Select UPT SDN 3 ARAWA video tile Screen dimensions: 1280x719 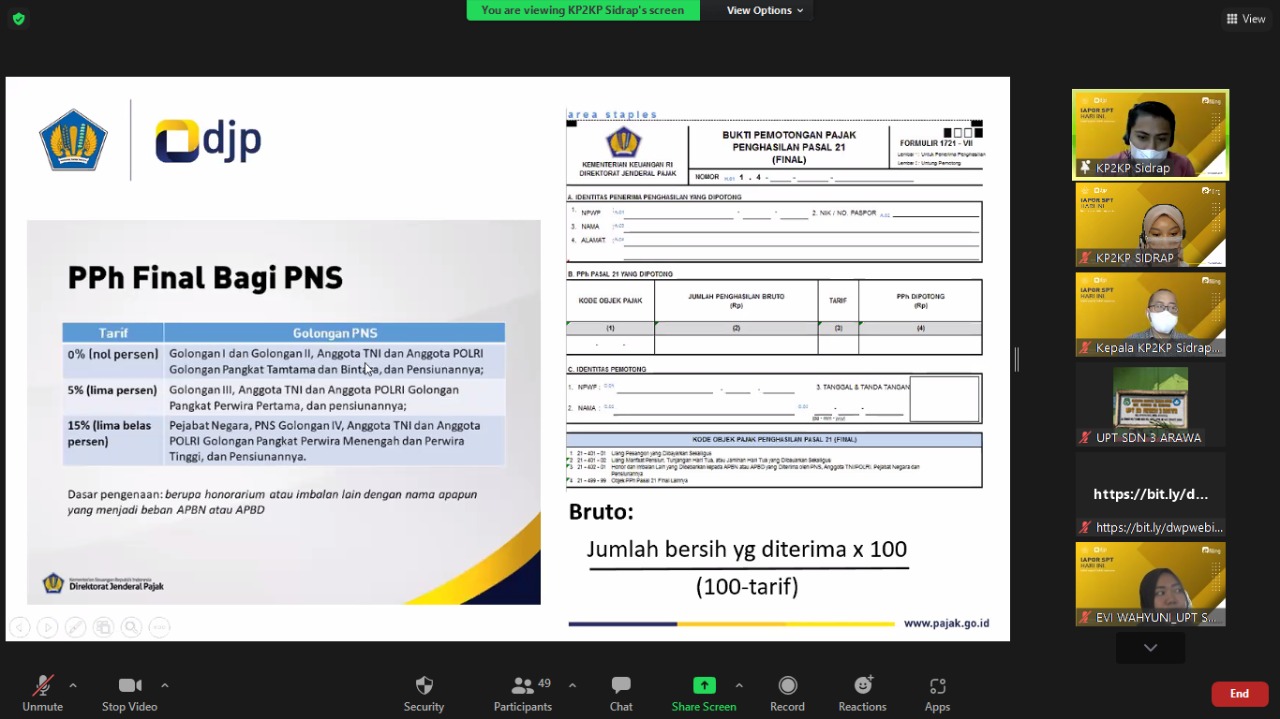pyautogui.click(x=1150, y=405)
